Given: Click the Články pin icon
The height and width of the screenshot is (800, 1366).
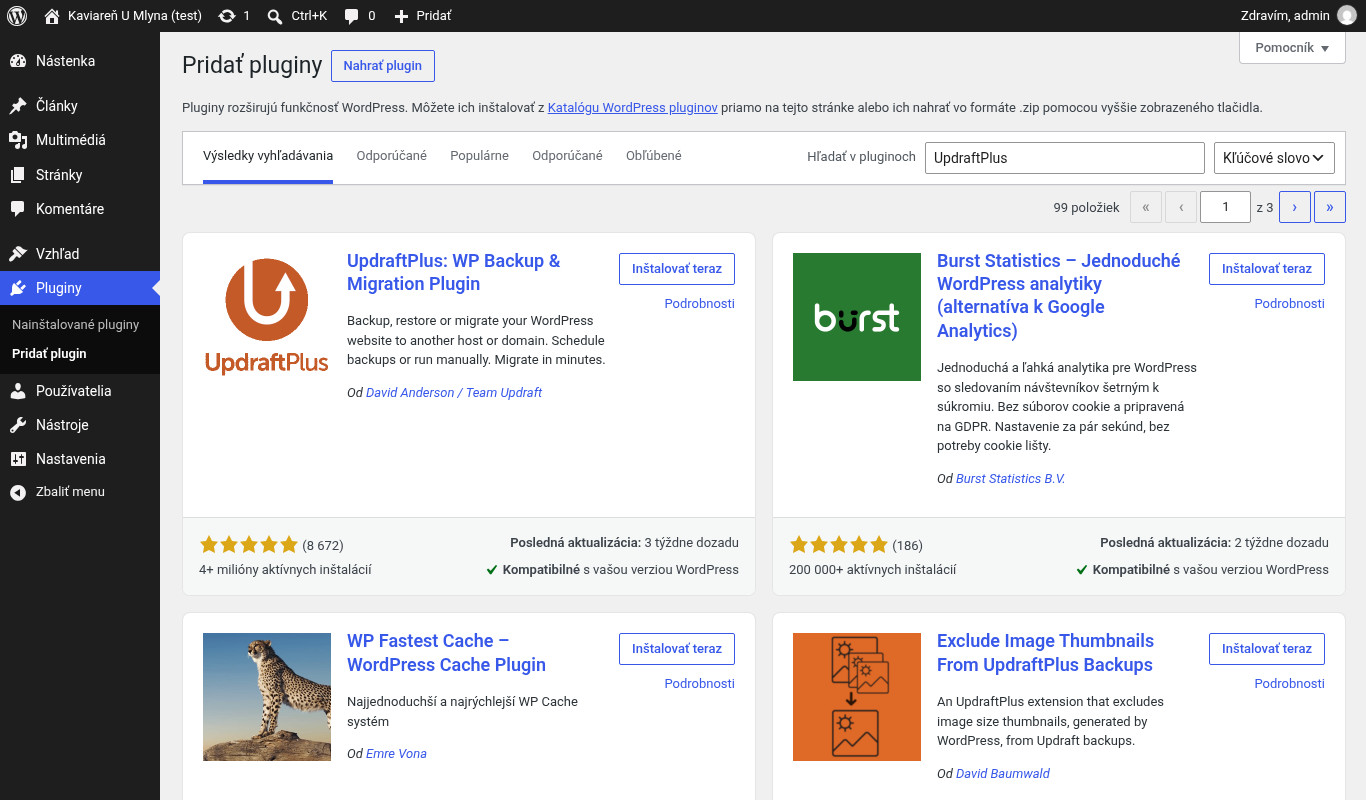Looking at the screenshot, I should point(18,106).
